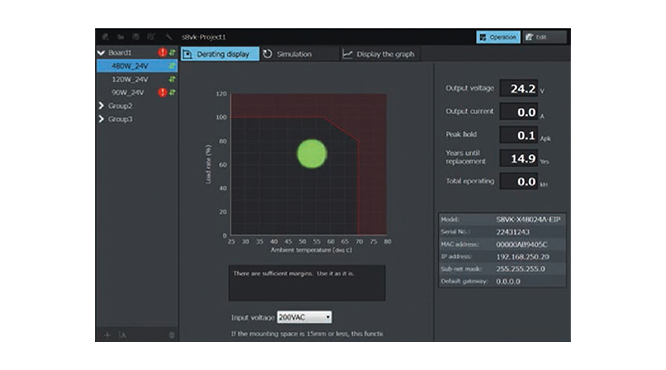Switch to Edit mode

(544, 37)
